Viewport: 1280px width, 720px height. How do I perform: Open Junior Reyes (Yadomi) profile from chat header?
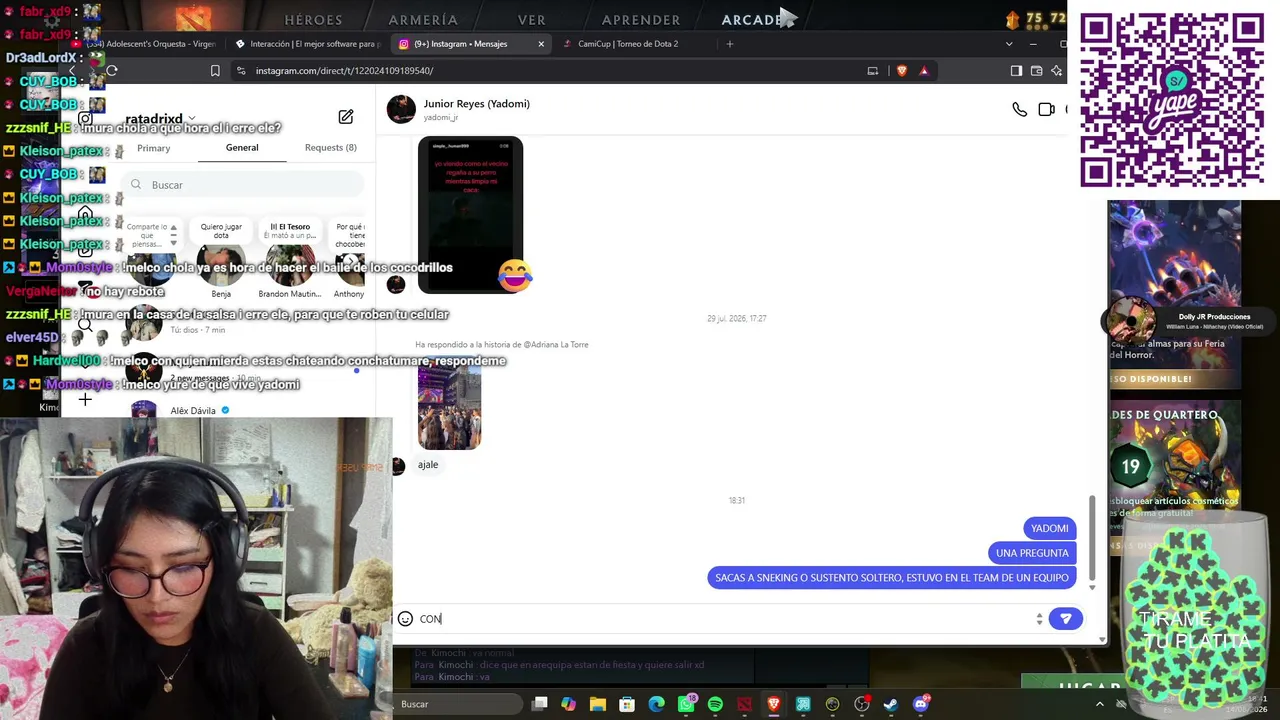pos(477,104)
